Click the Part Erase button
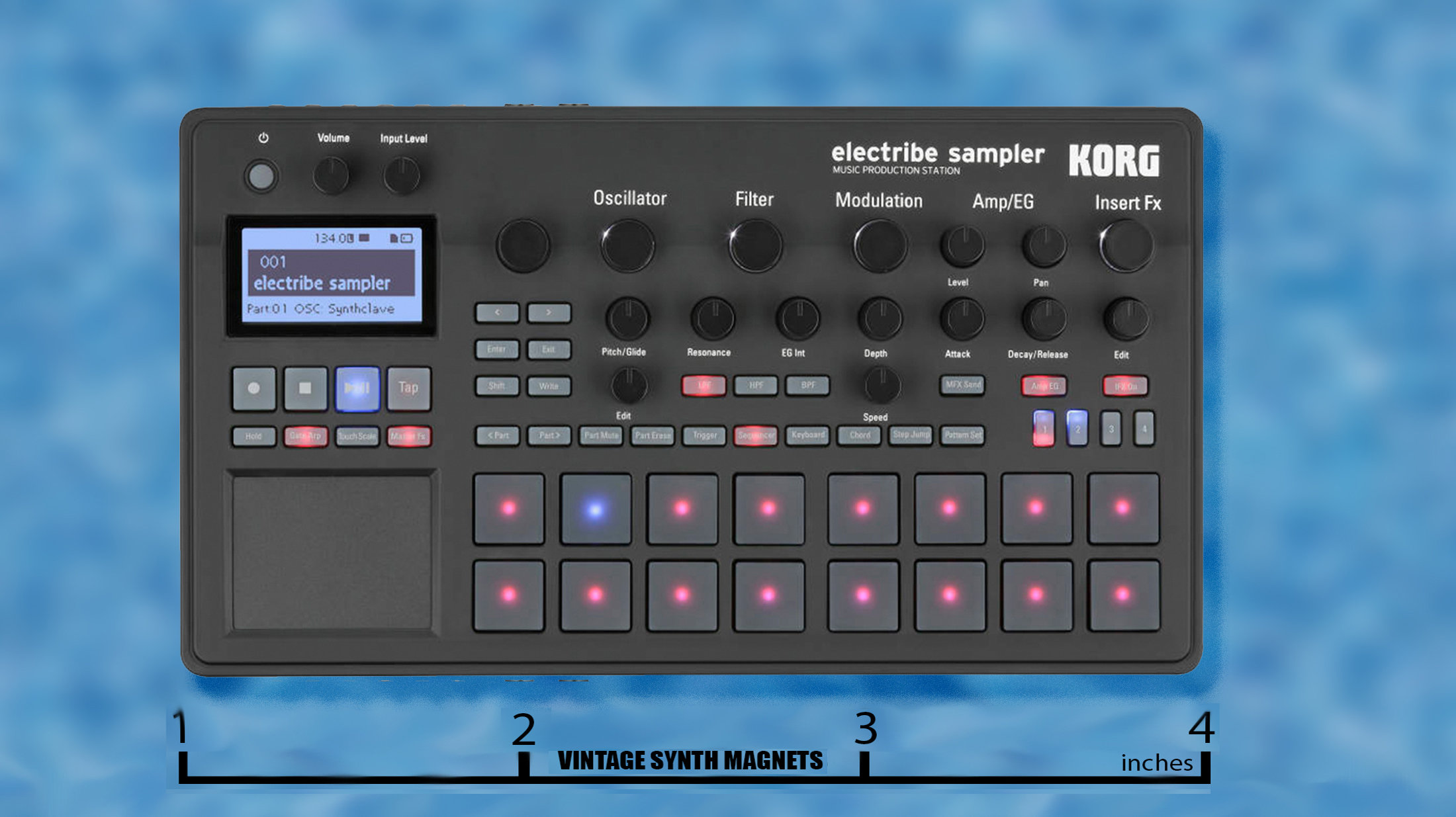The width and height of the screenshot is (1456, 817). (653, 435)
